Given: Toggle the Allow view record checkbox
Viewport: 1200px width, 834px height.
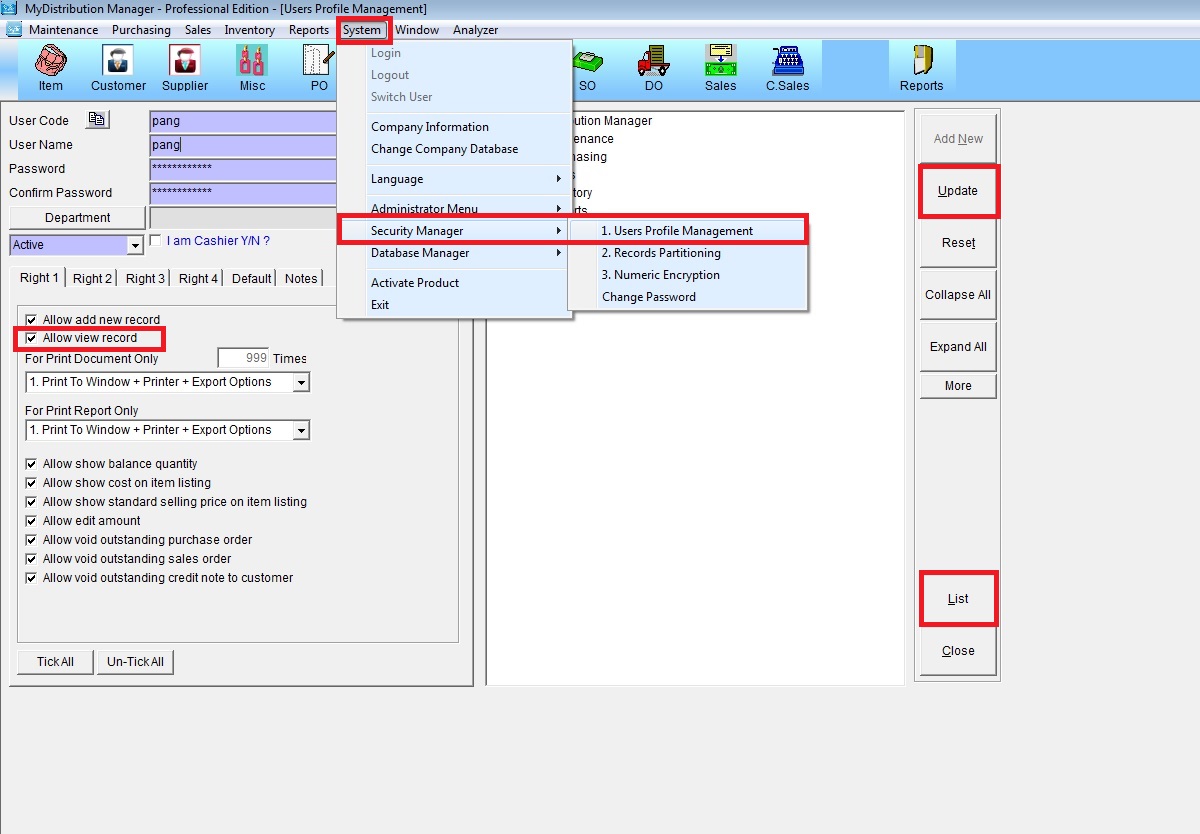Looking at the screenshot, I should [x=31, y=339].
